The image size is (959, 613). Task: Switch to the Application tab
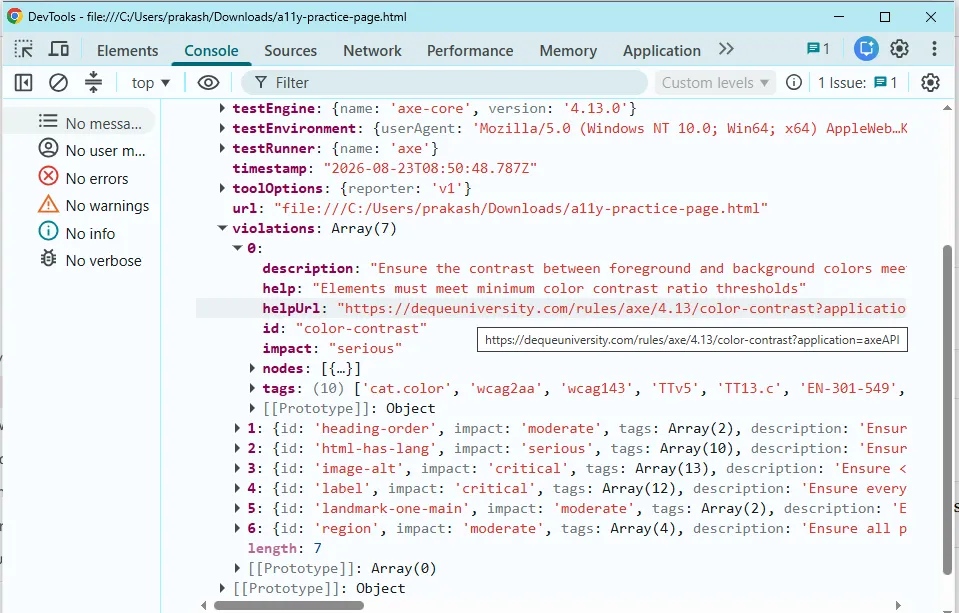662,51
